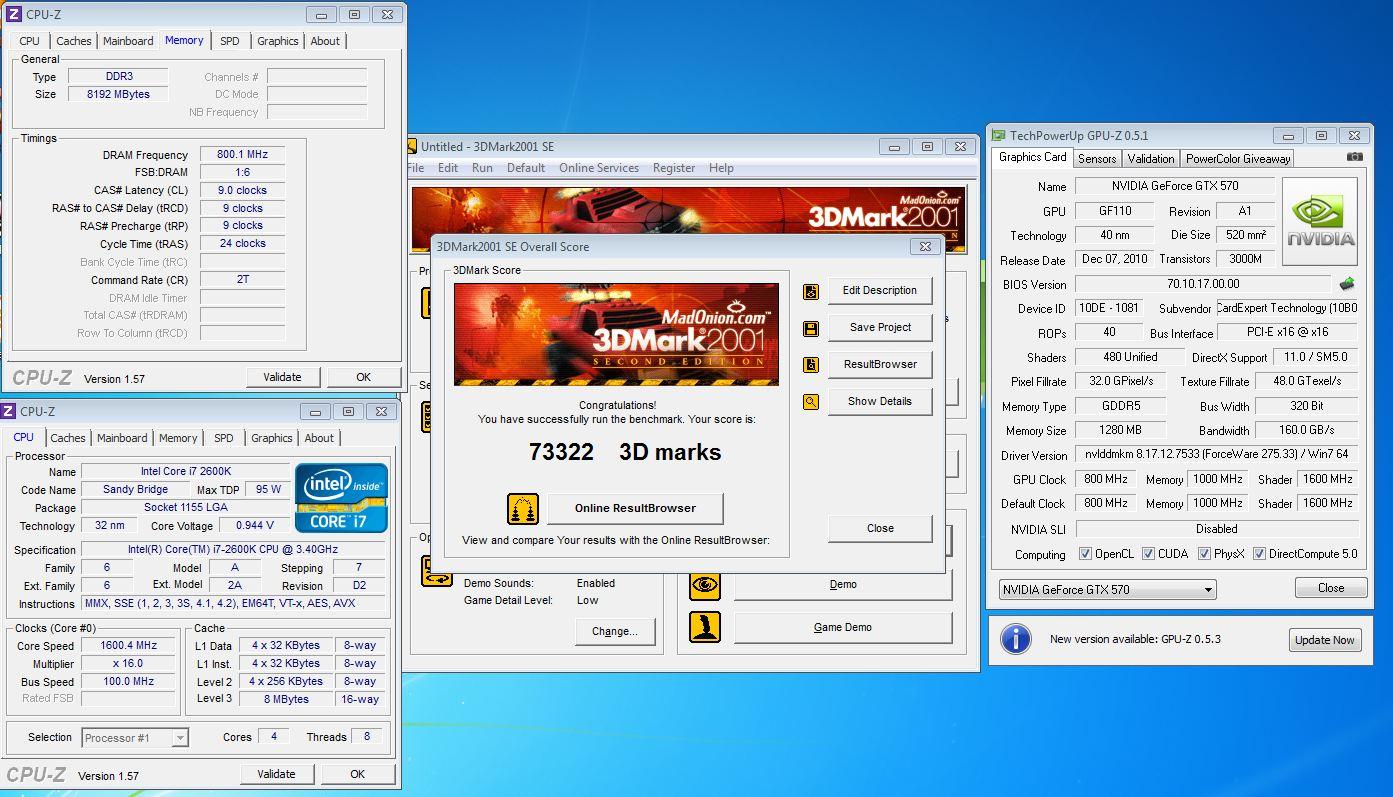1393x797 pixels.
Task: Click the Save Project button
Action: pos(880,328)
